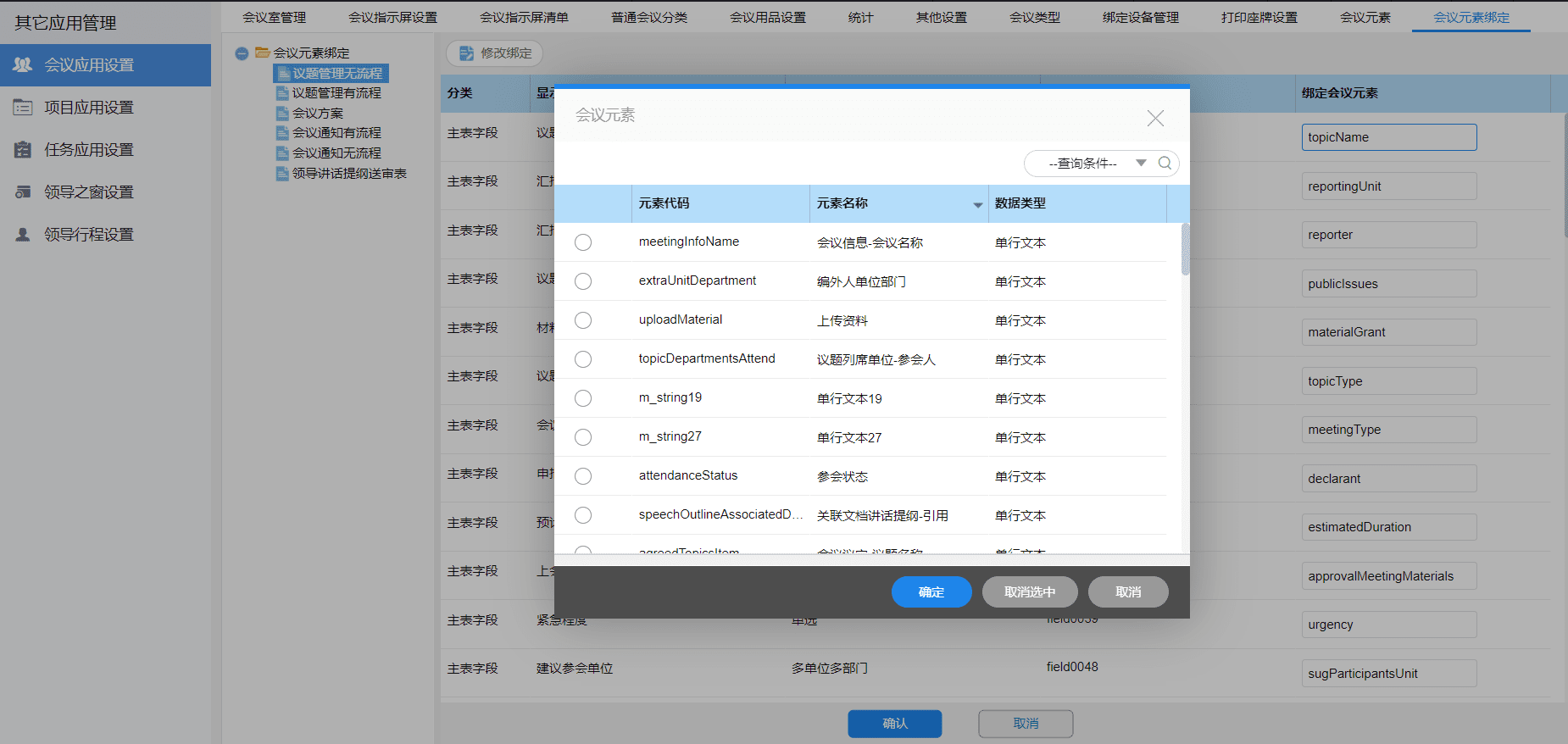Select 议题管理有流程 tree item
Screen dimensions: 1568x744
click(x=336, y=93)
